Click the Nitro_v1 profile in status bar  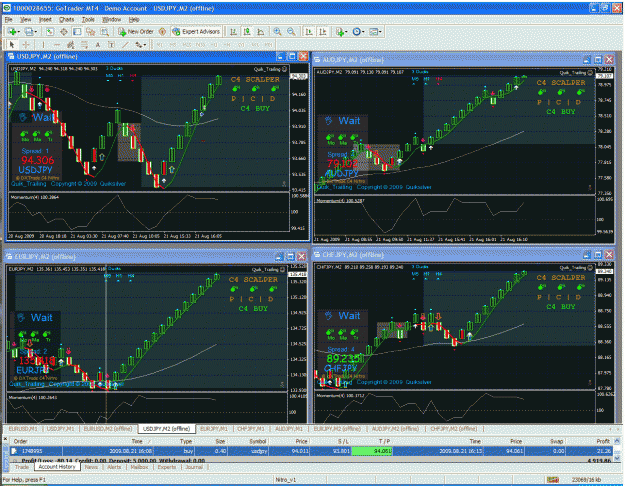click(285, 480)
